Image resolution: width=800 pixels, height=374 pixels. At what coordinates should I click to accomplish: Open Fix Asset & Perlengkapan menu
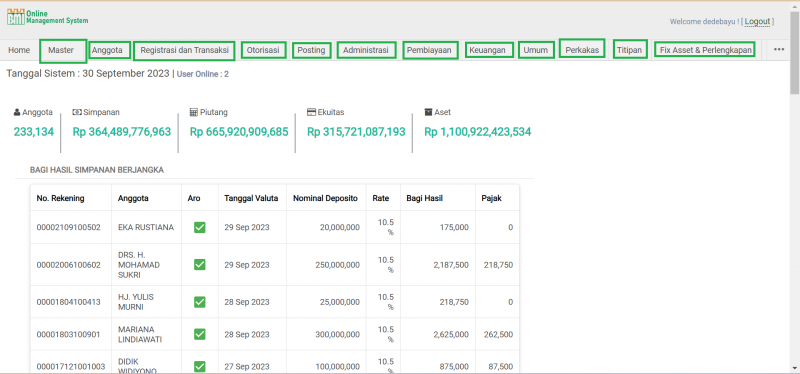(705, 50)
